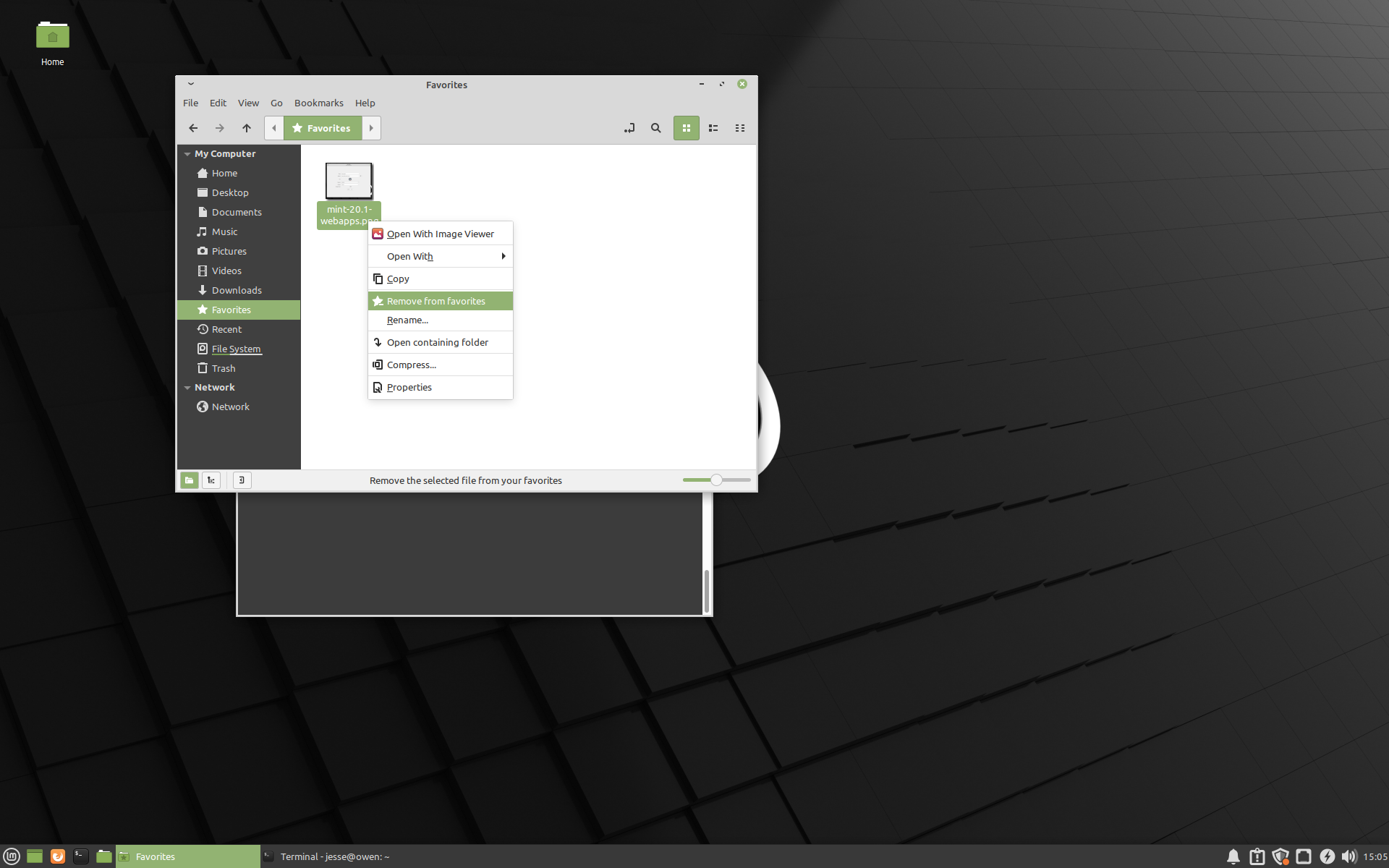Select Compress... from the context menu
This screenshot has width=1389, height=868.
click(441, 365)
